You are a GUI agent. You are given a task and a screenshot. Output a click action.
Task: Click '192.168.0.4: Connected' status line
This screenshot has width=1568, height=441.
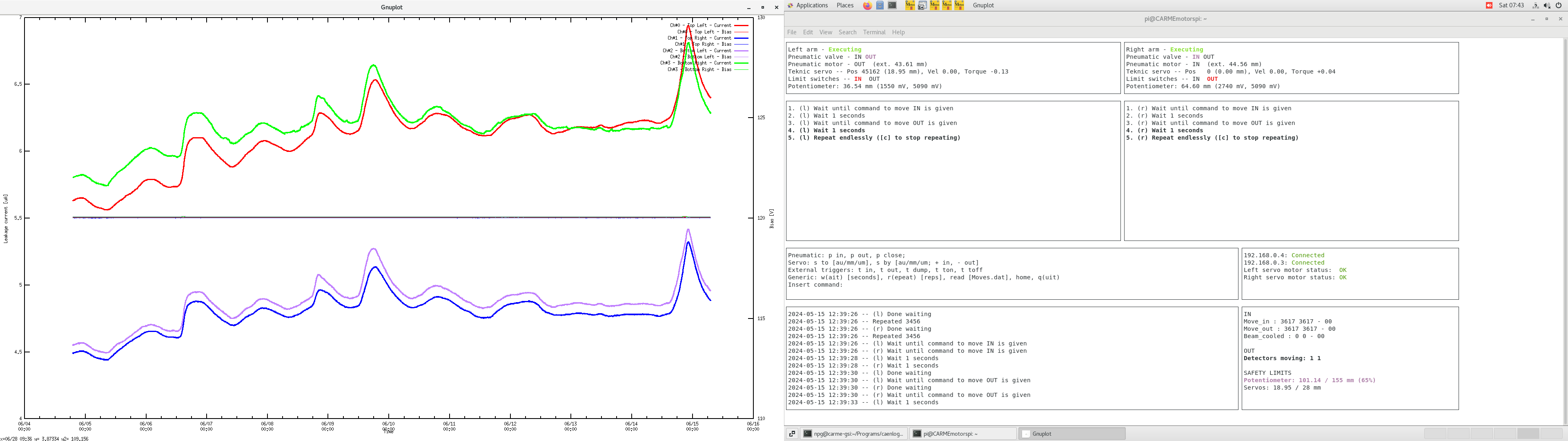[1284, 255]
